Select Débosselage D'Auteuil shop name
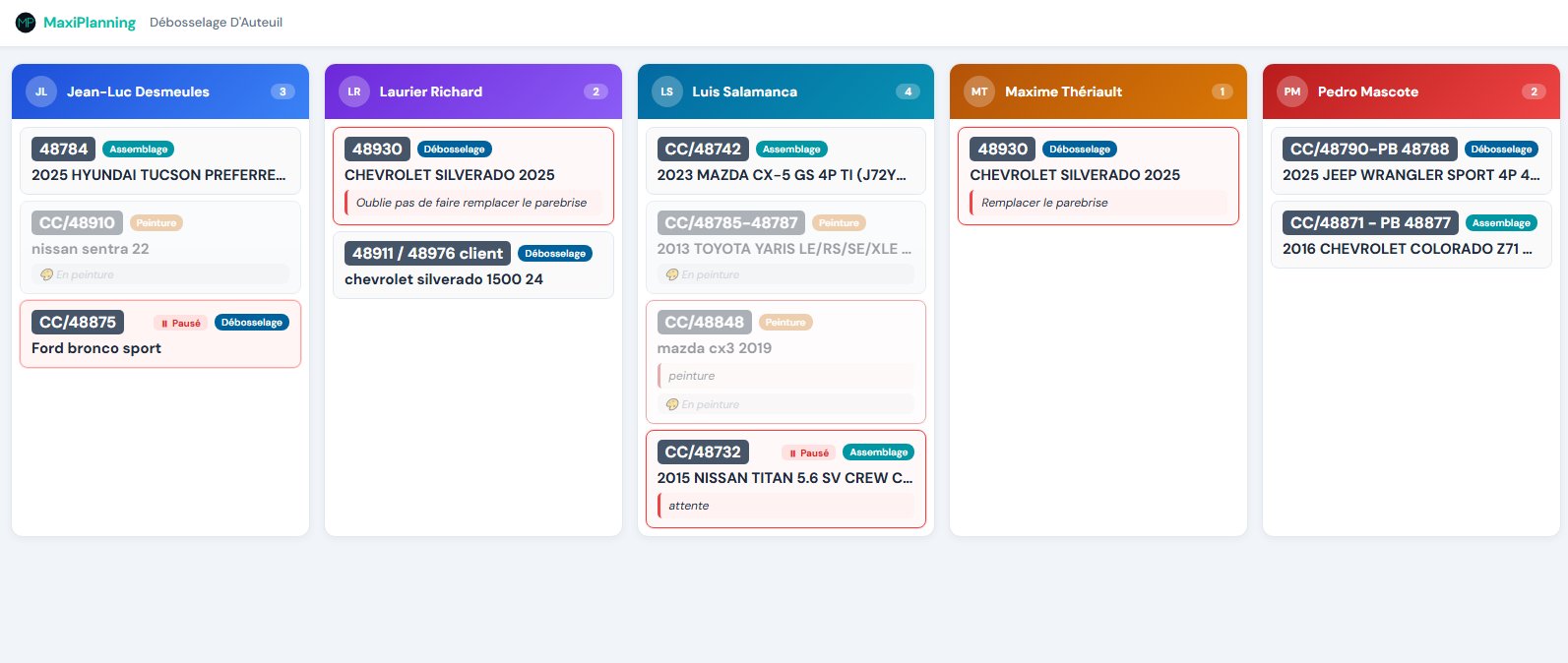 [216, 23]
